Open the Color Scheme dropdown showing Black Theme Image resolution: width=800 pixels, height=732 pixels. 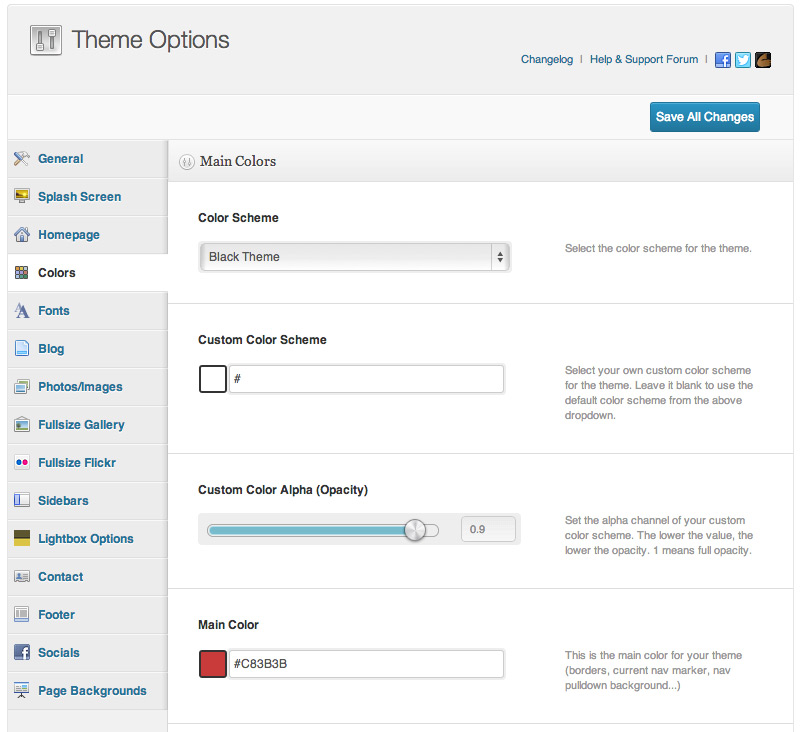[x=355, y=257]
